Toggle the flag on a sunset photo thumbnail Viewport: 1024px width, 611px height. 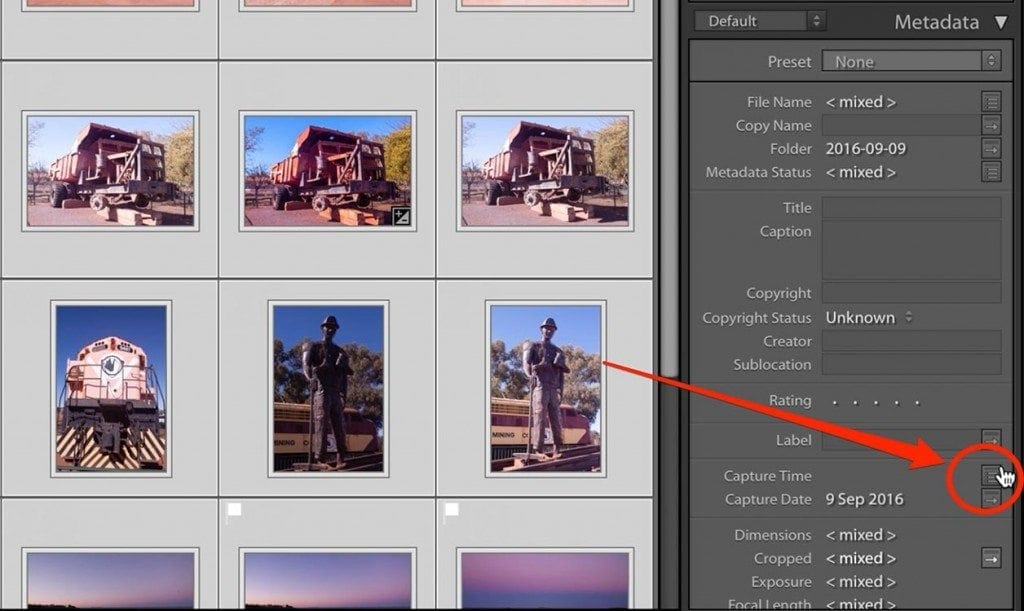coord(233,509)
